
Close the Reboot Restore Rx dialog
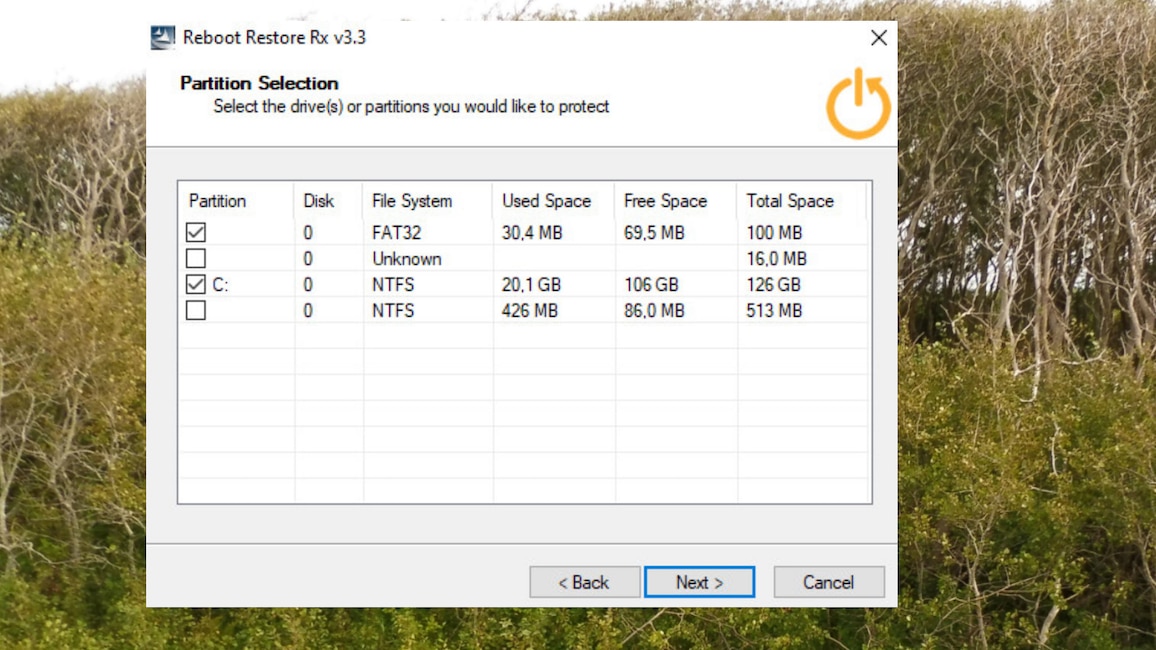(x=878, y=38)
